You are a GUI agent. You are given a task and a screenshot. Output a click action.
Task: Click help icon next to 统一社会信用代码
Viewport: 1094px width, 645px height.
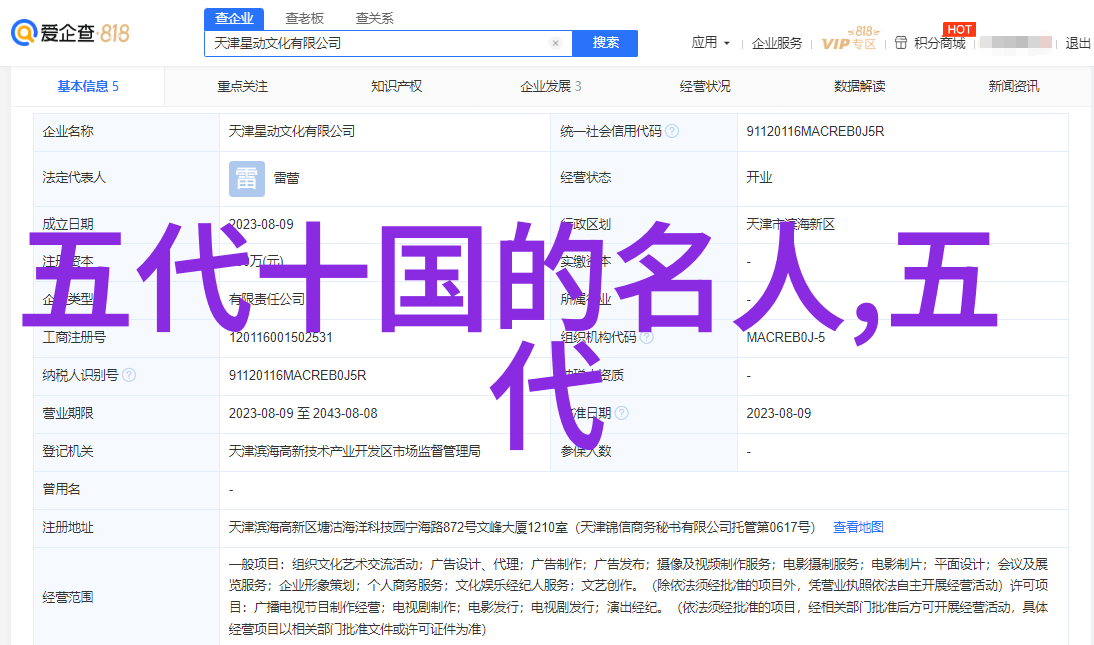pyautogui.click(x=672, y=131)
